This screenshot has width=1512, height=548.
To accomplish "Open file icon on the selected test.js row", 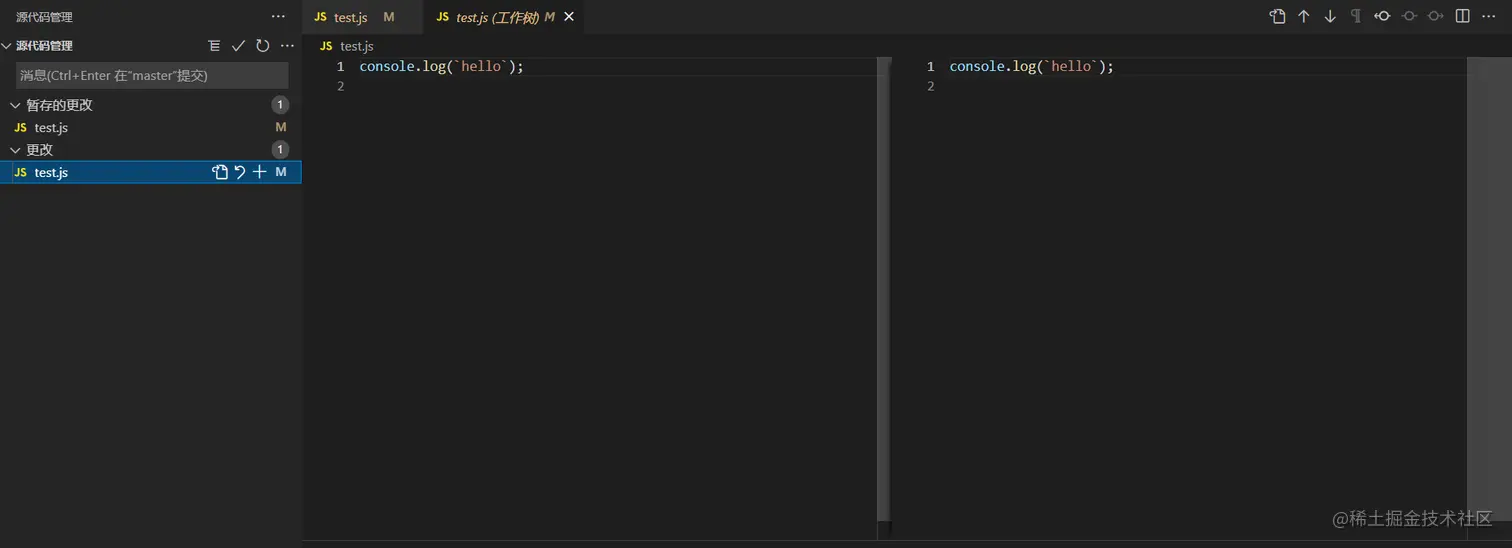I will click(220, 172).
